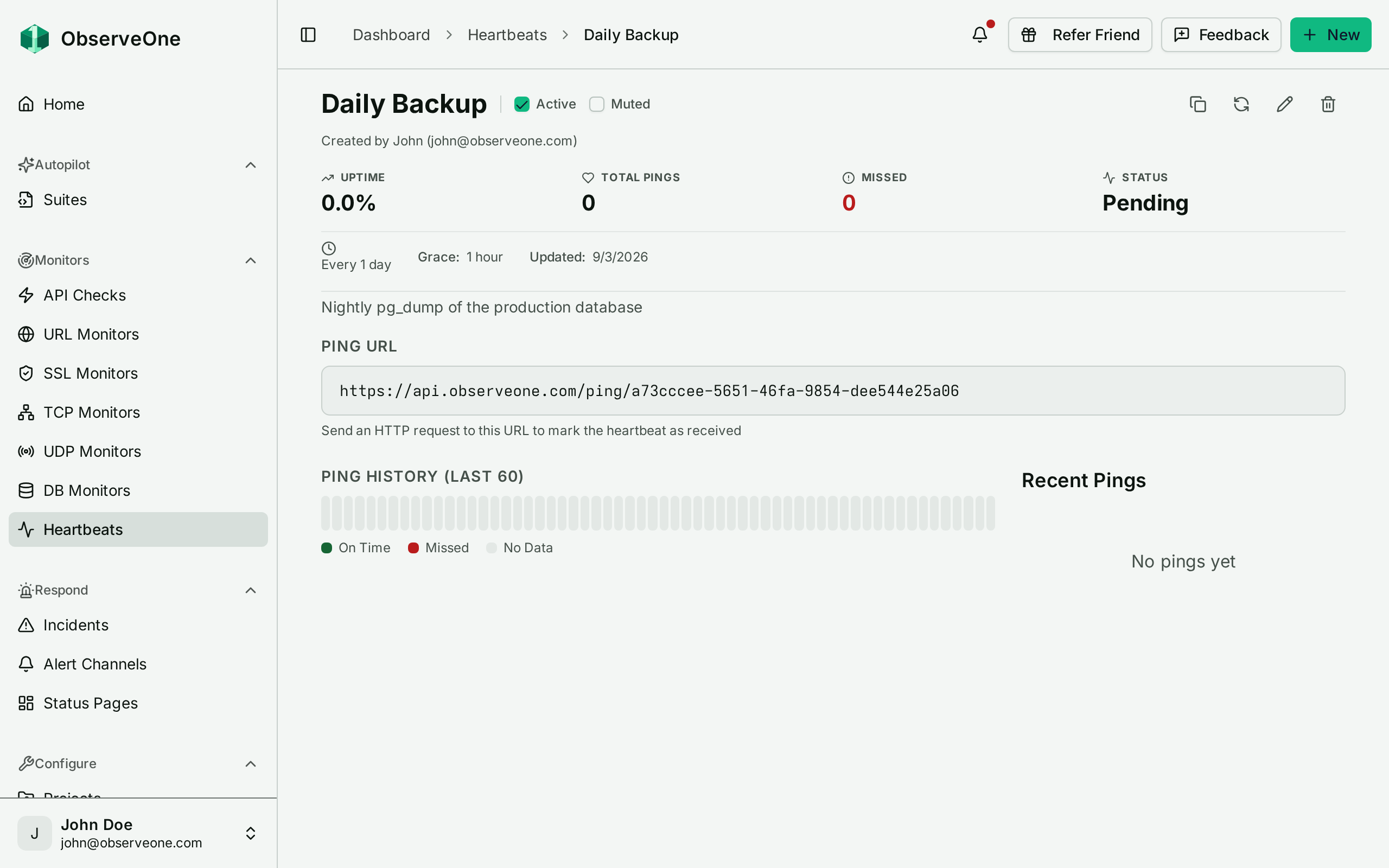Click the Heartbeats breadcrumb link

(507, 35)
